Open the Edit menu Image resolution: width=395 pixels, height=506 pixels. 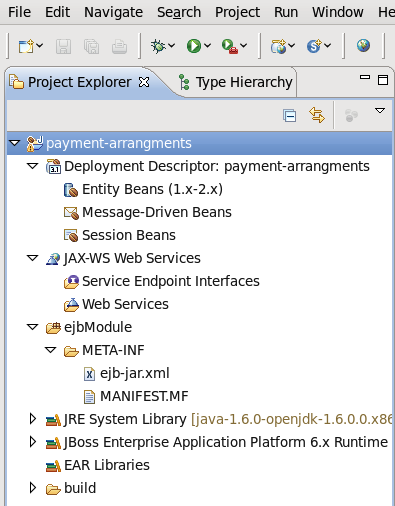[x=57, y=12]
